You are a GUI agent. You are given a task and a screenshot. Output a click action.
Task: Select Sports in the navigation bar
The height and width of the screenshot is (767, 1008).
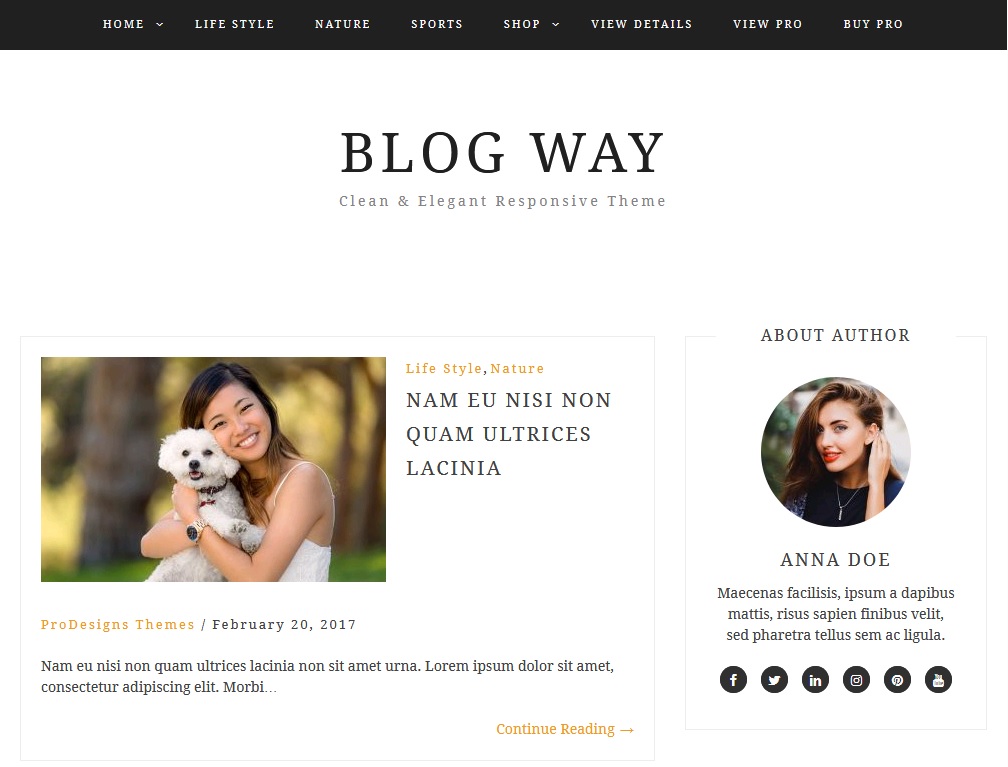point(437,24)
